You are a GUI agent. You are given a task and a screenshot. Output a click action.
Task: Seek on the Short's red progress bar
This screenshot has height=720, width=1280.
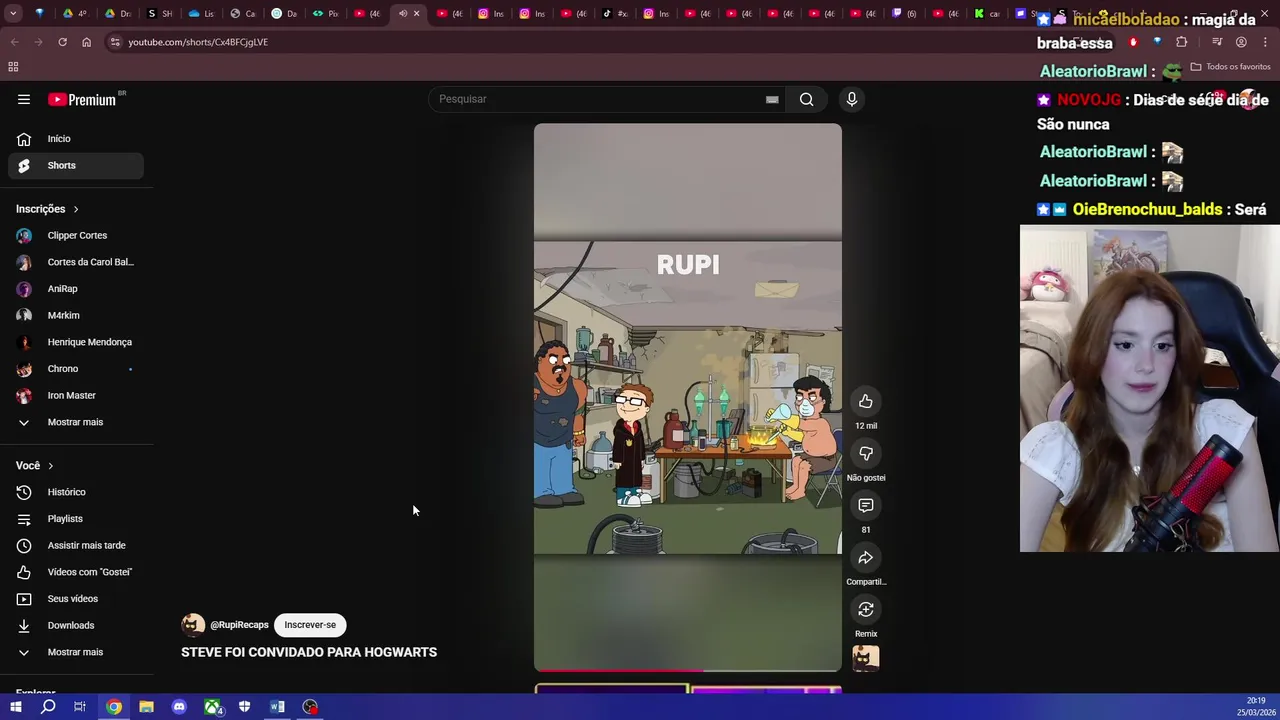pos(688,671)
